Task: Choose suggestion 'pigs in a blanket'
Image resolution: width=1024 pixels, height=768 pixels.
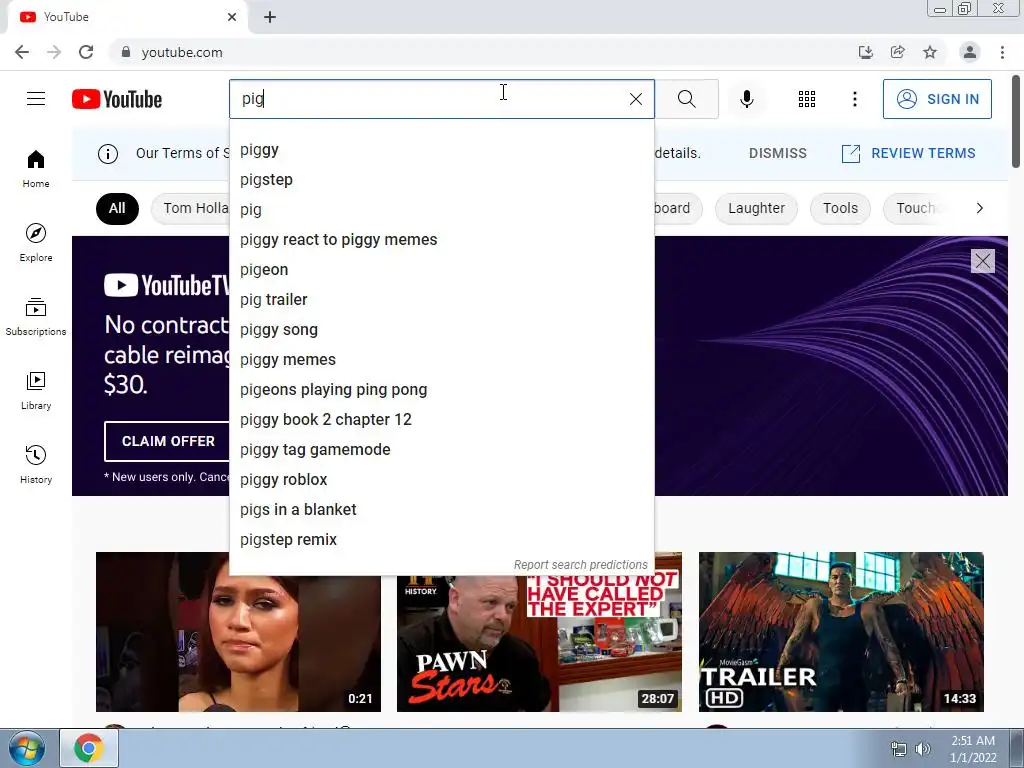Action: click(441, 510)
